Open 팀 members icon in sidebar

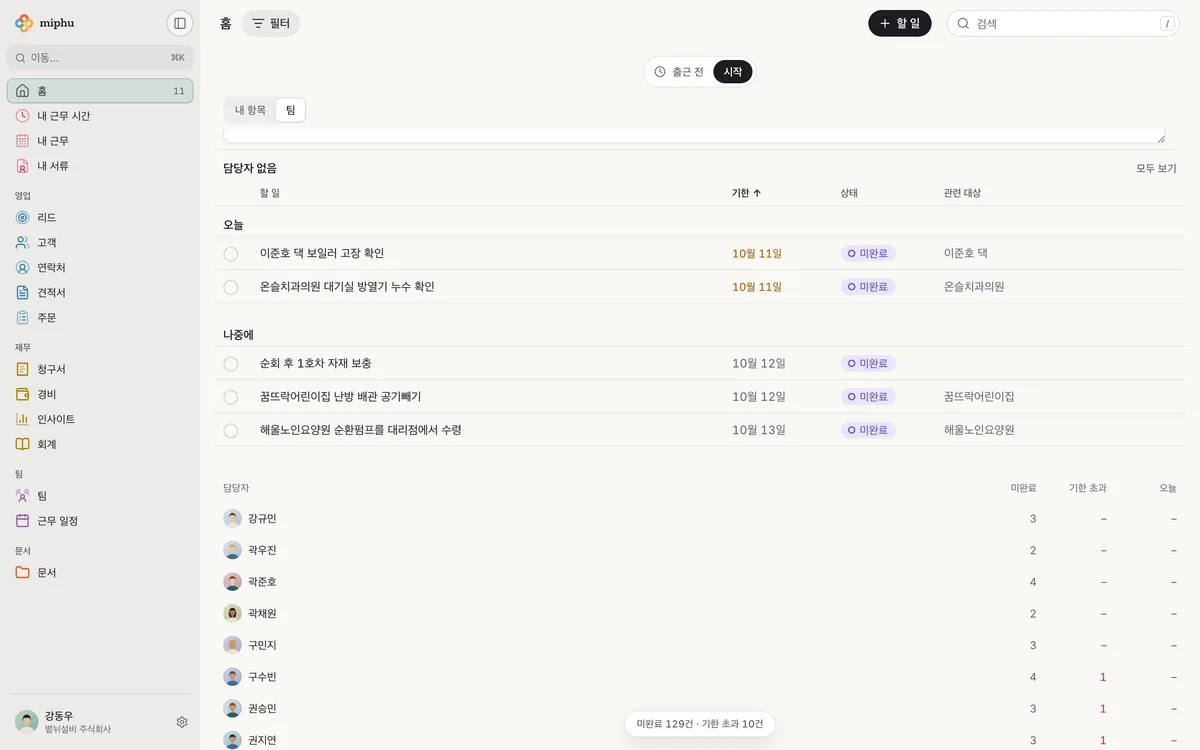click(x=22, y=495)
